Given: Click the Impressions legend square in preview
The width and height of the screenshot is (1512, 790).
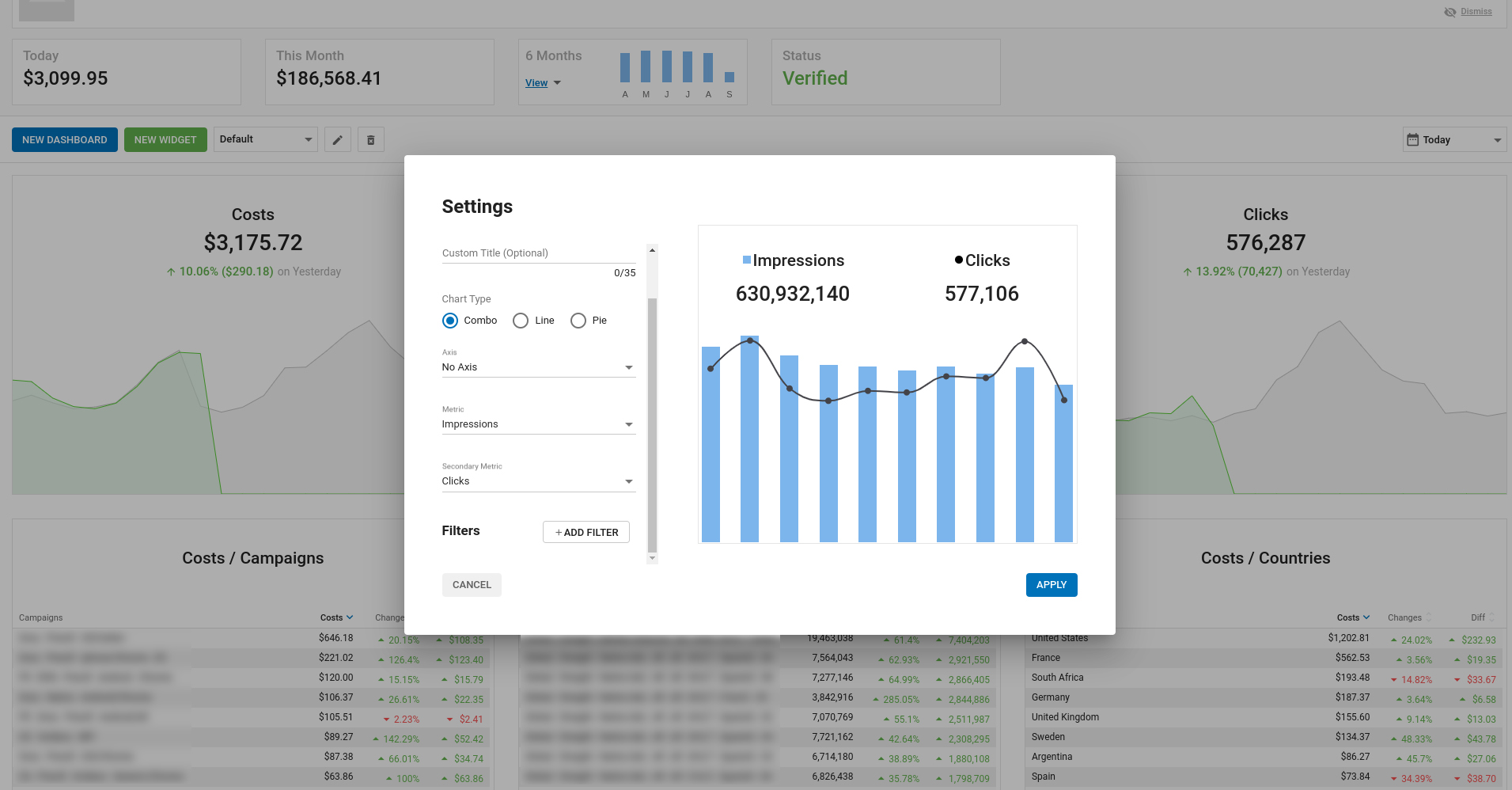Looking at the screenshot, I should (746, 260).
